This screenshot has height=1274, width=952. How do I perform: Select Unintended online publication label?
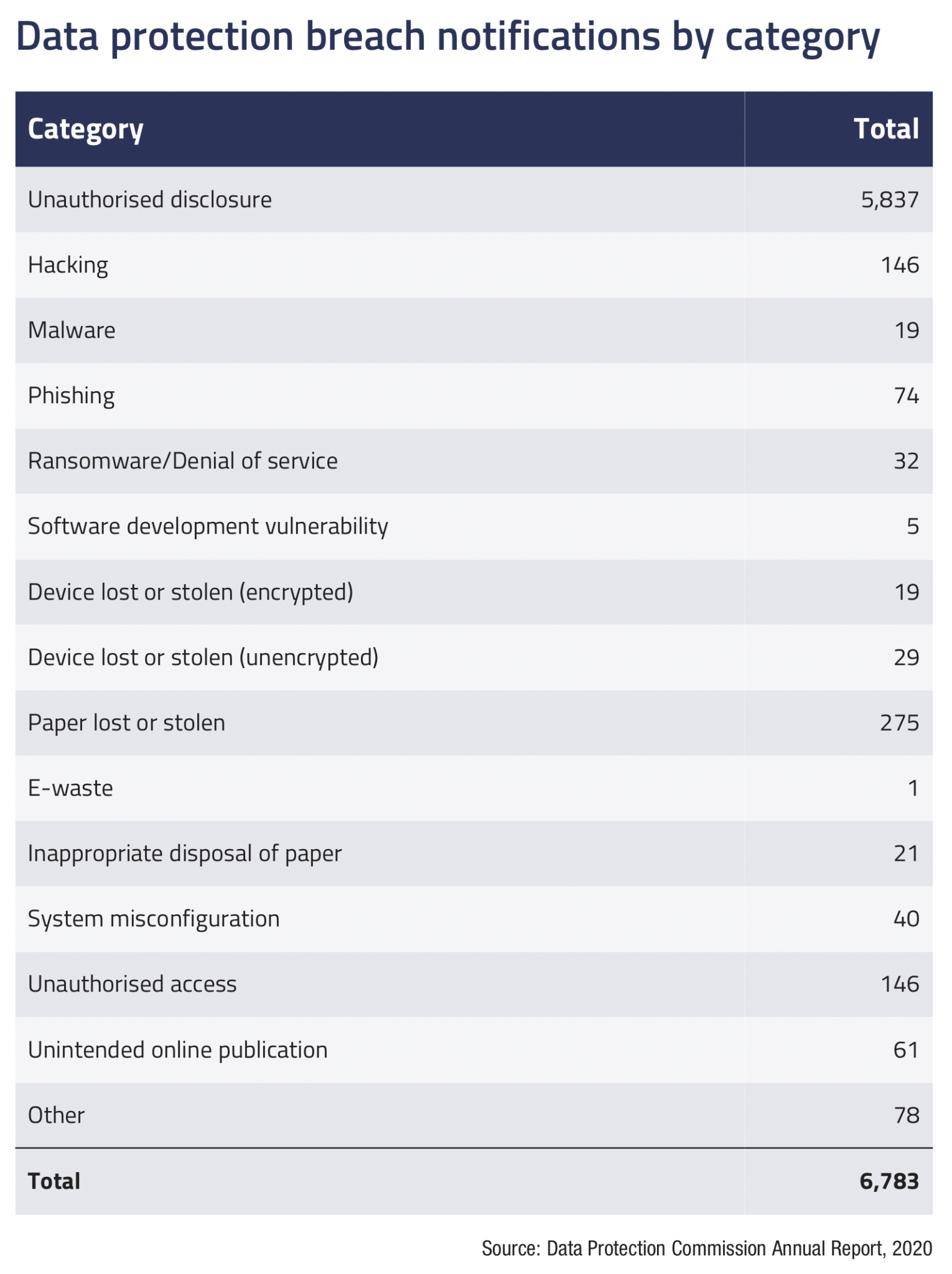click(178, 1050)
